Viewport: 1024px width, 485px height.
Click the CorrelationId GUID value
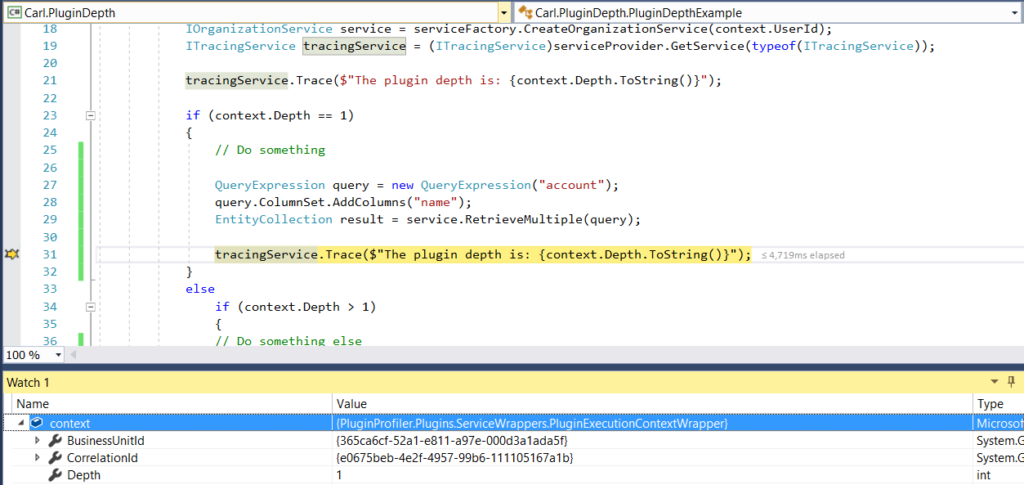(455, 458)
